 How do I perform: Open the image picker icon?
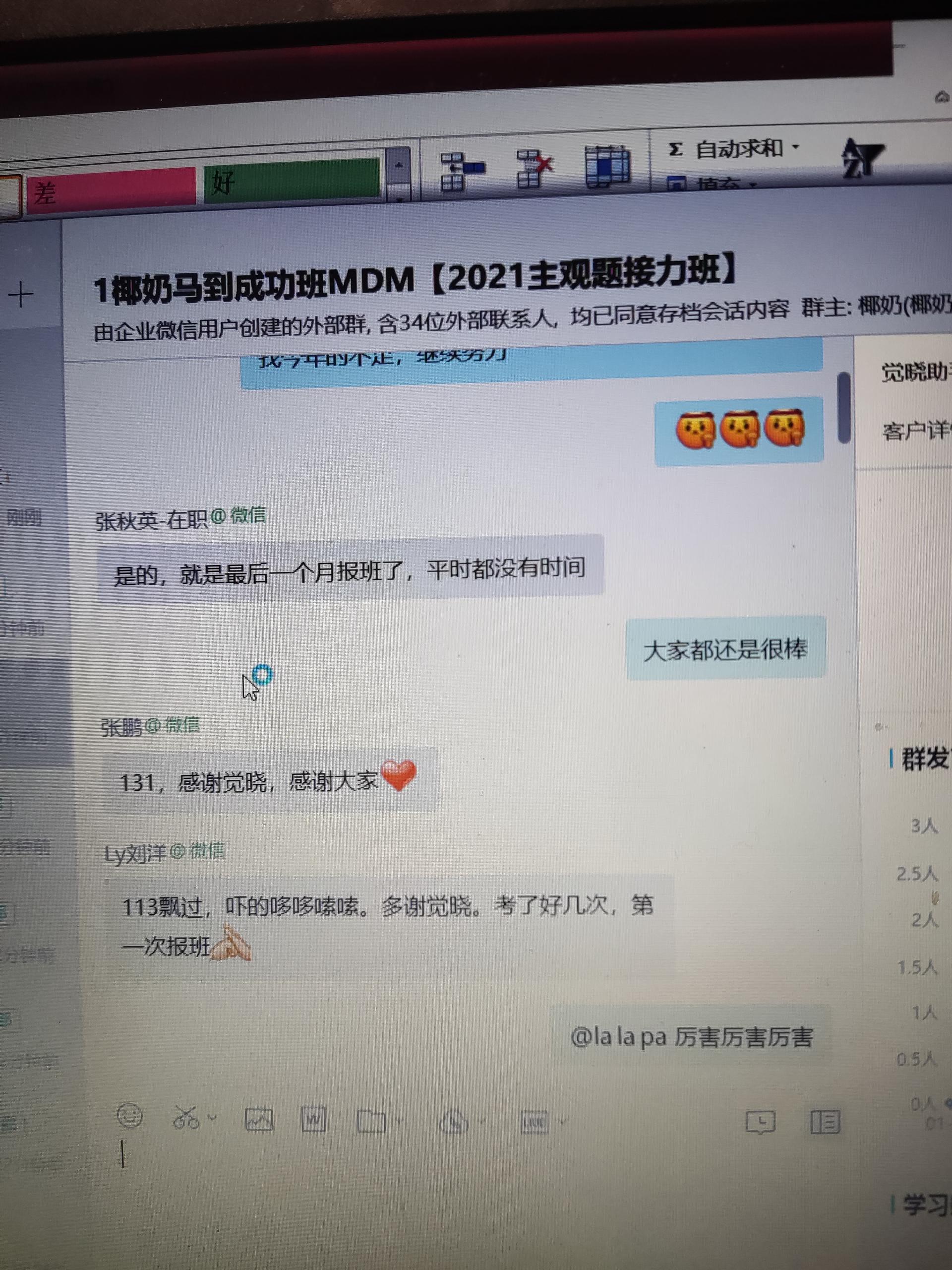coord(259,1120)
